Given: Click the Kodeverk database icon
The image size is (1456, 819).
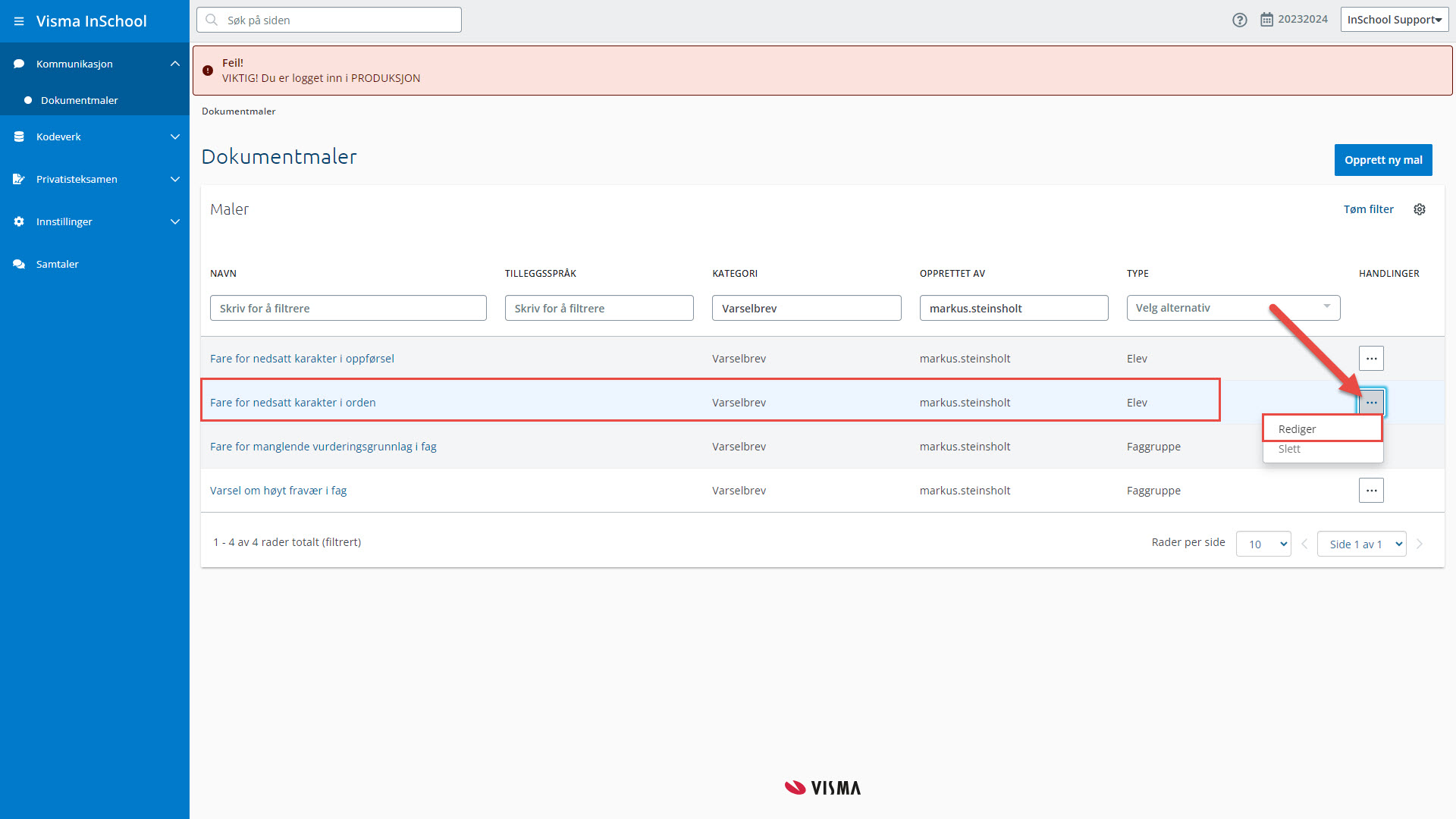Looking at the screenshot, I should 19,136.
